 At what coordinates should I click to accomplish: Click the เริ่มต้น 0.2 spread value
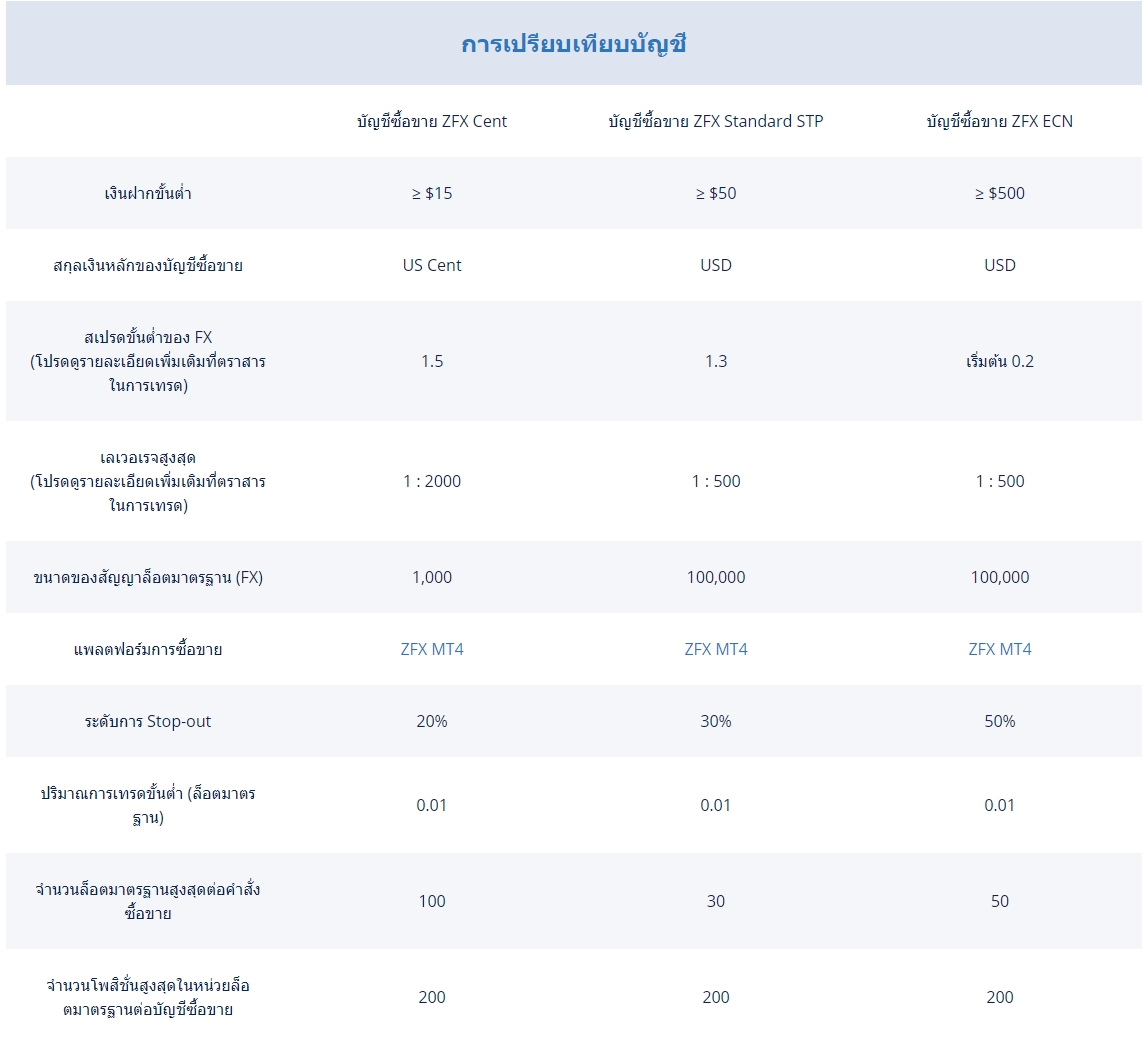[x=1000, y=361]
